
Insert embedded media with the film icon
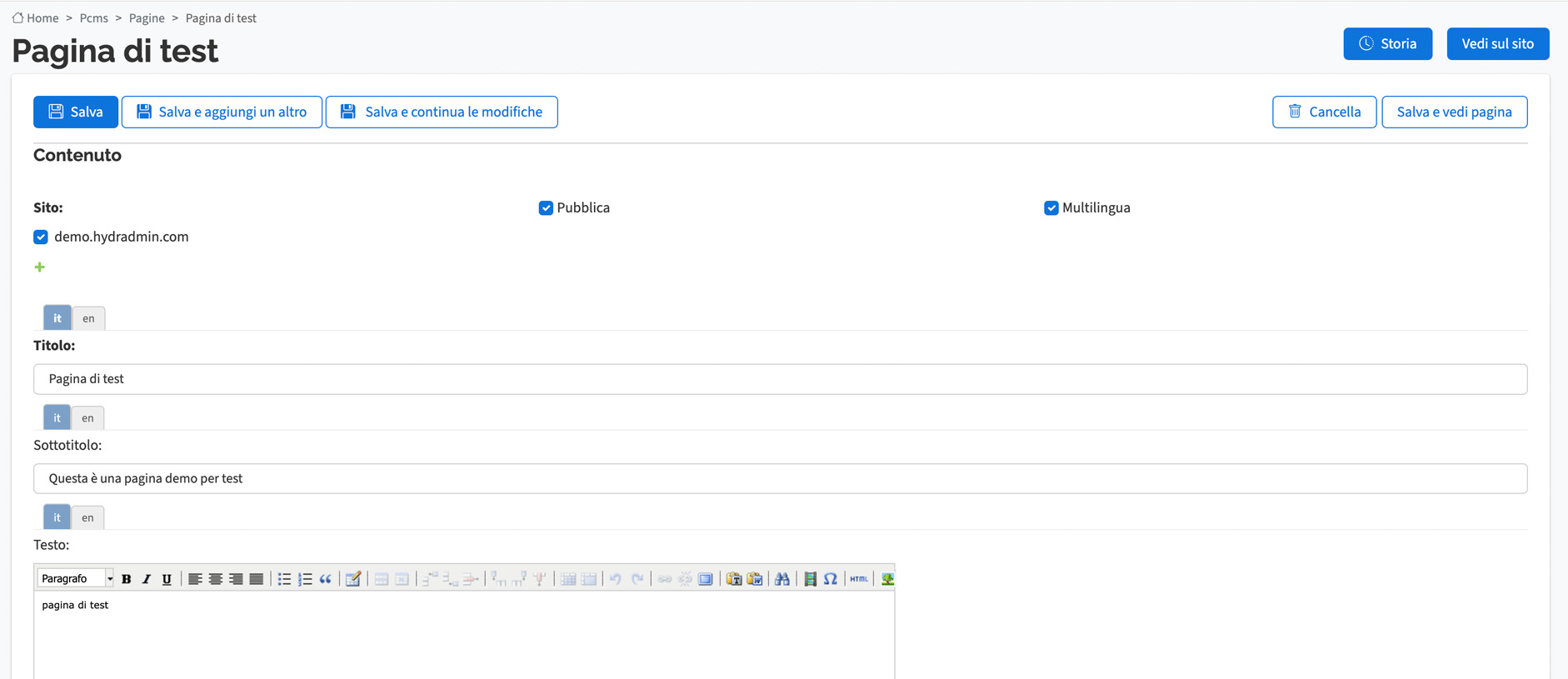(810, 579)
